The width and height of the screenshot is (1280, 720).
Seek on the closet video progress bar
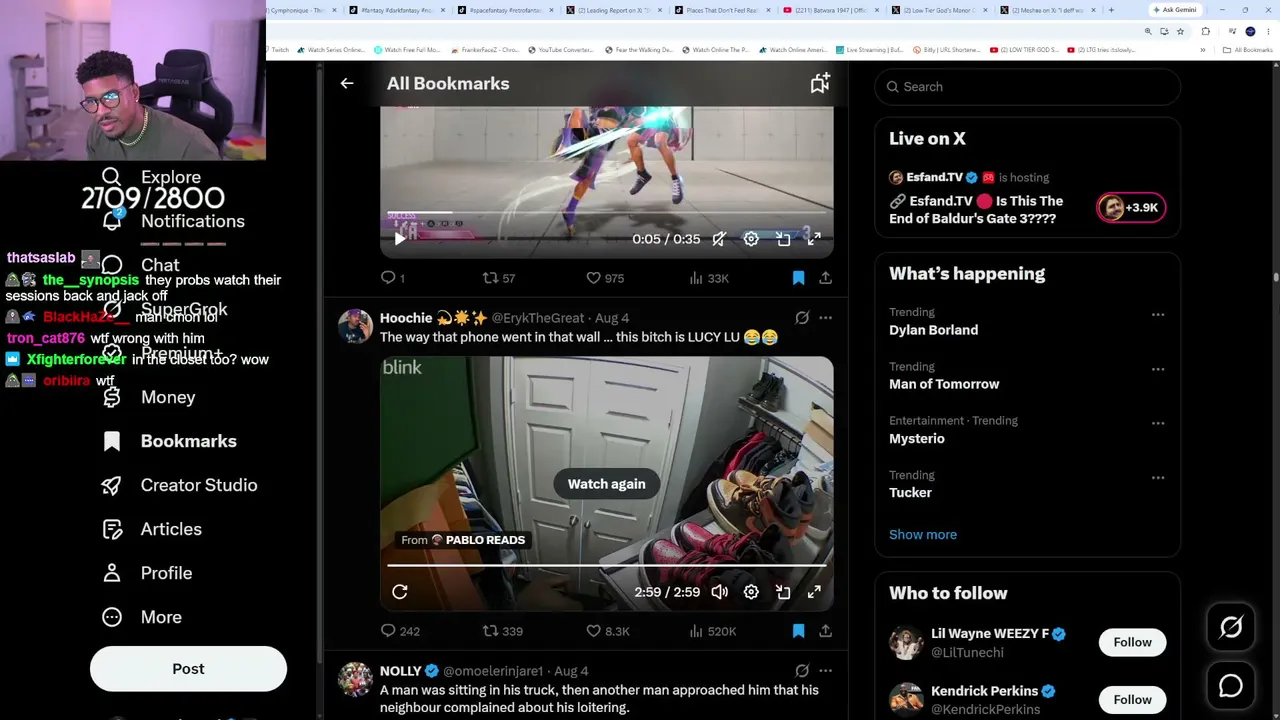point(606,566)
